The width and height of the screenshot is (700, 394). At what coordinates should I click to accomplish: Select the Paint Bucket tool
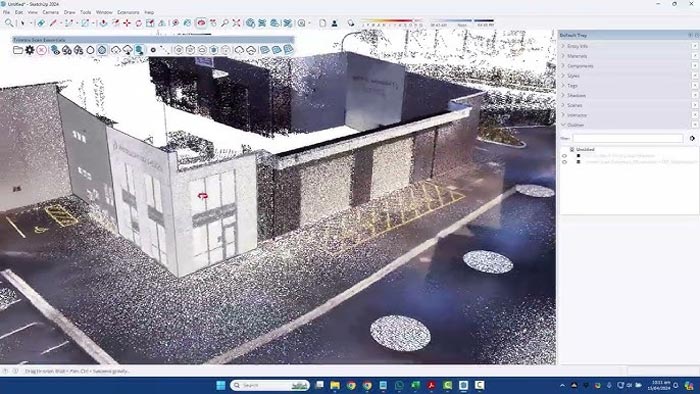pos(187,23)
